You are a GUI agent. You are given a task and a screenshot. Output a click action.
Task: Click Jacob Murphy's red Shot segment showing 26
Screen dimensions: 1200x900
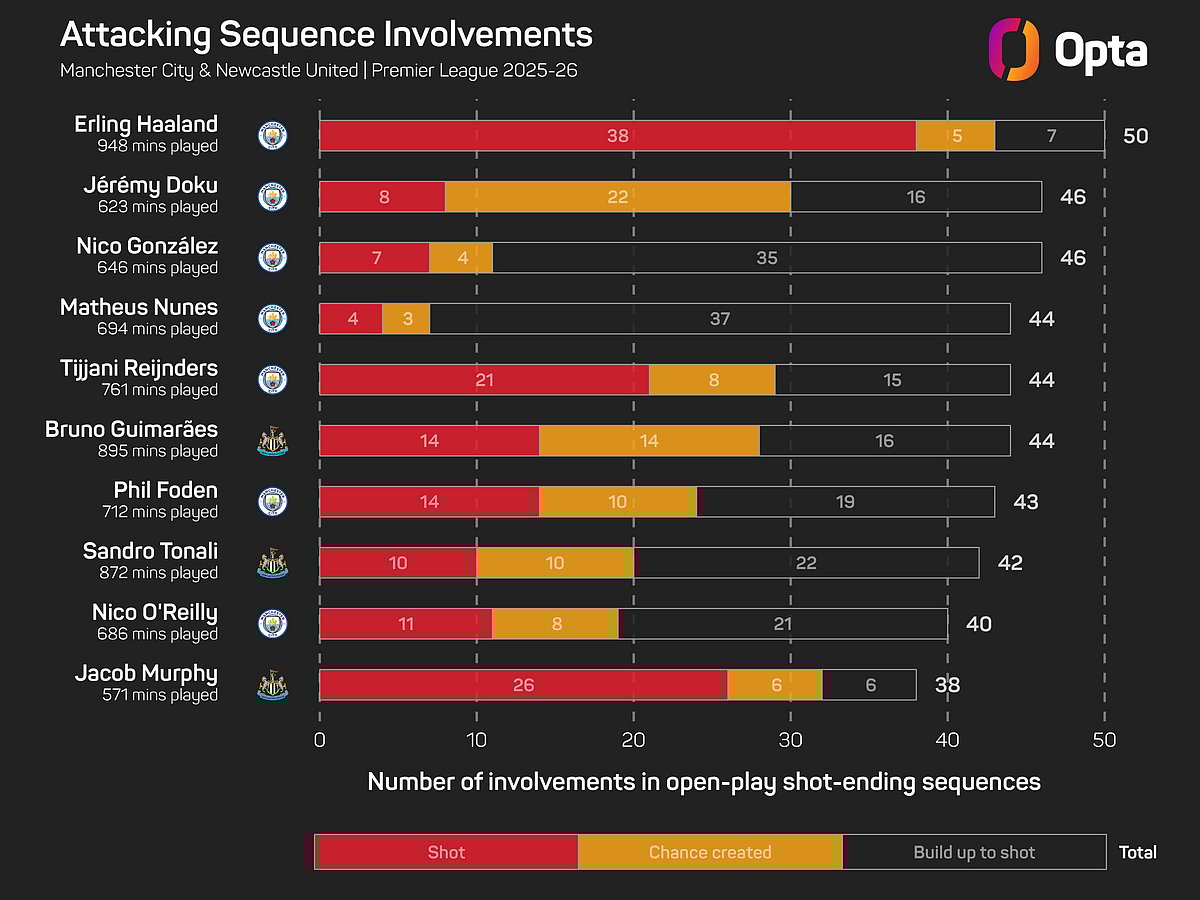[x=523, y=685]
